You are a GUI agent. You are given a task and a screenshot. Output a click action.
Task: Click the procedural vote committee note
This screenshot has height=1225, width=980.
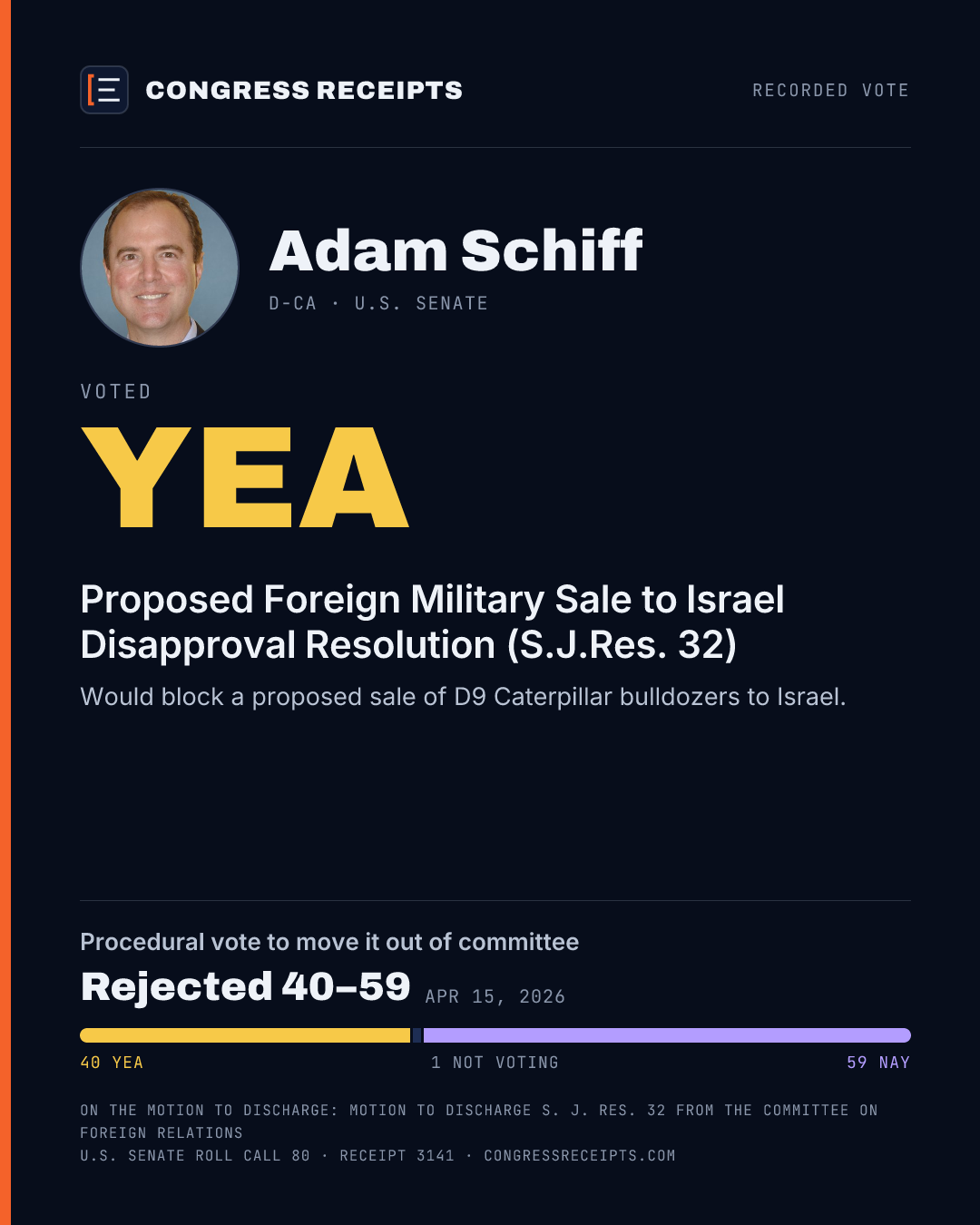(x=329, y=942)
